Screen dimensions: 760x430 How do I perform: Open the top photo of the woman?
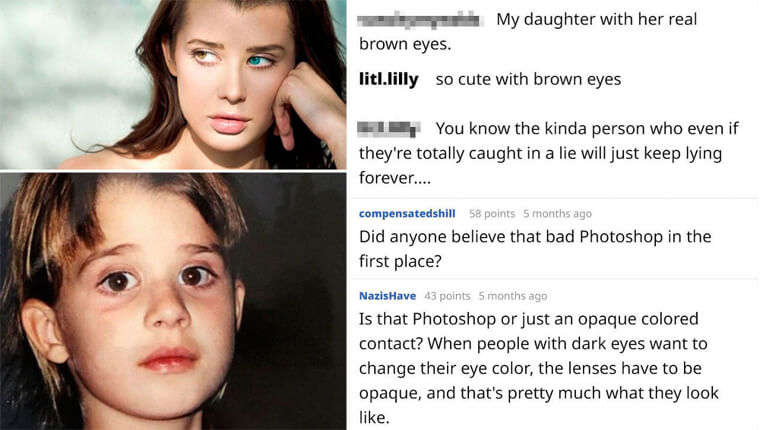(173, 84)
